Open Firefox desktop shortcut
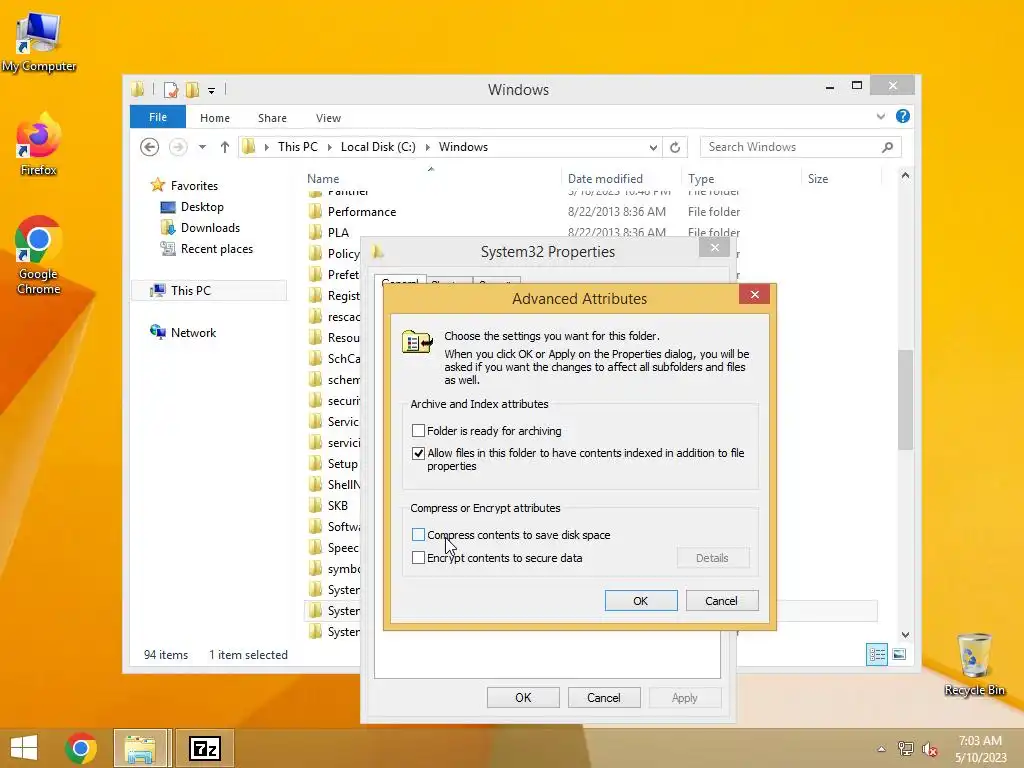The width and height of the screenshot is (1024, 768). click(39, 145)
